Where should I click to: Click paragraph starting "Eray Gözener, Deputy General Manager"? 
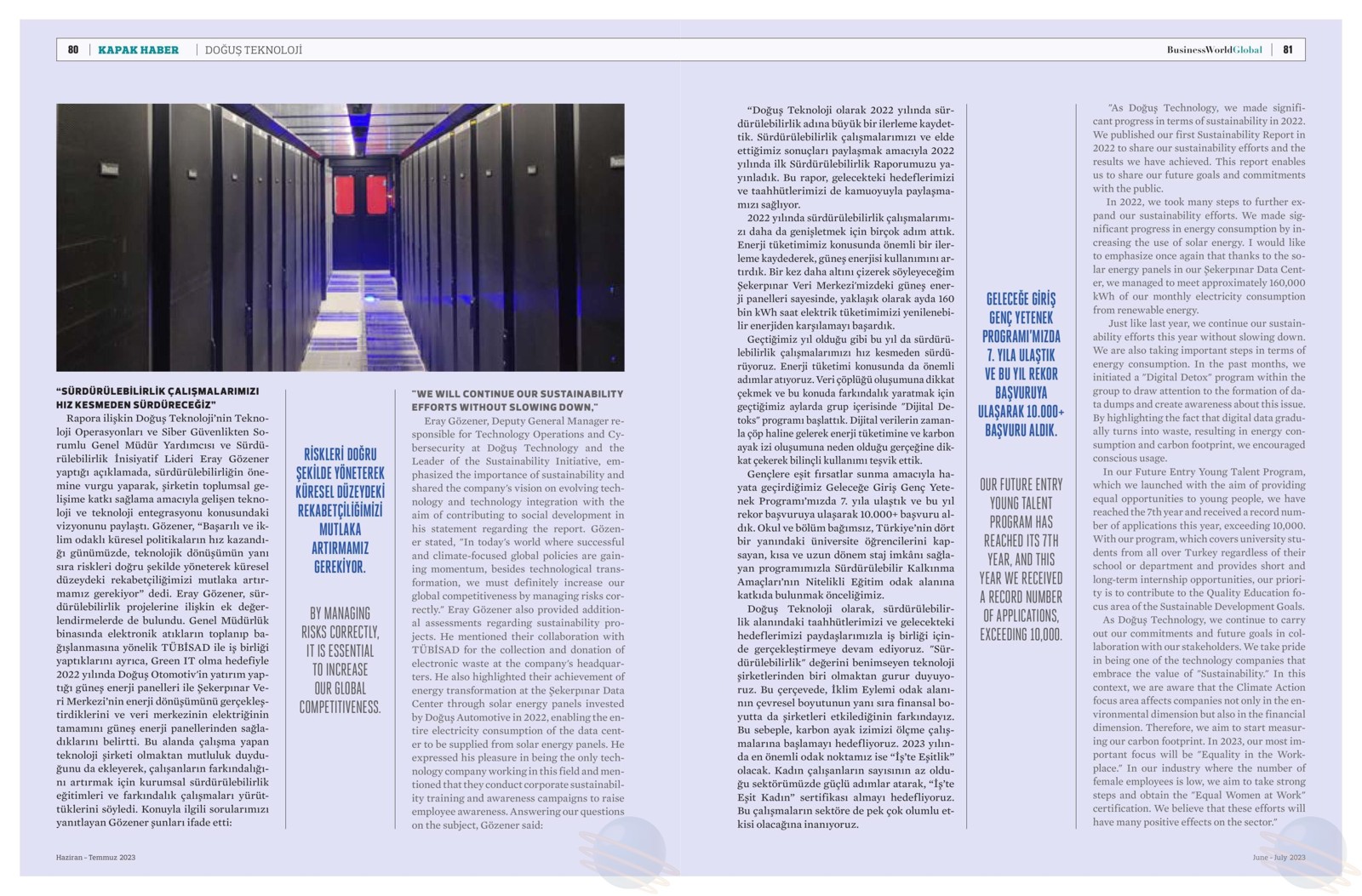pos(518,622)
